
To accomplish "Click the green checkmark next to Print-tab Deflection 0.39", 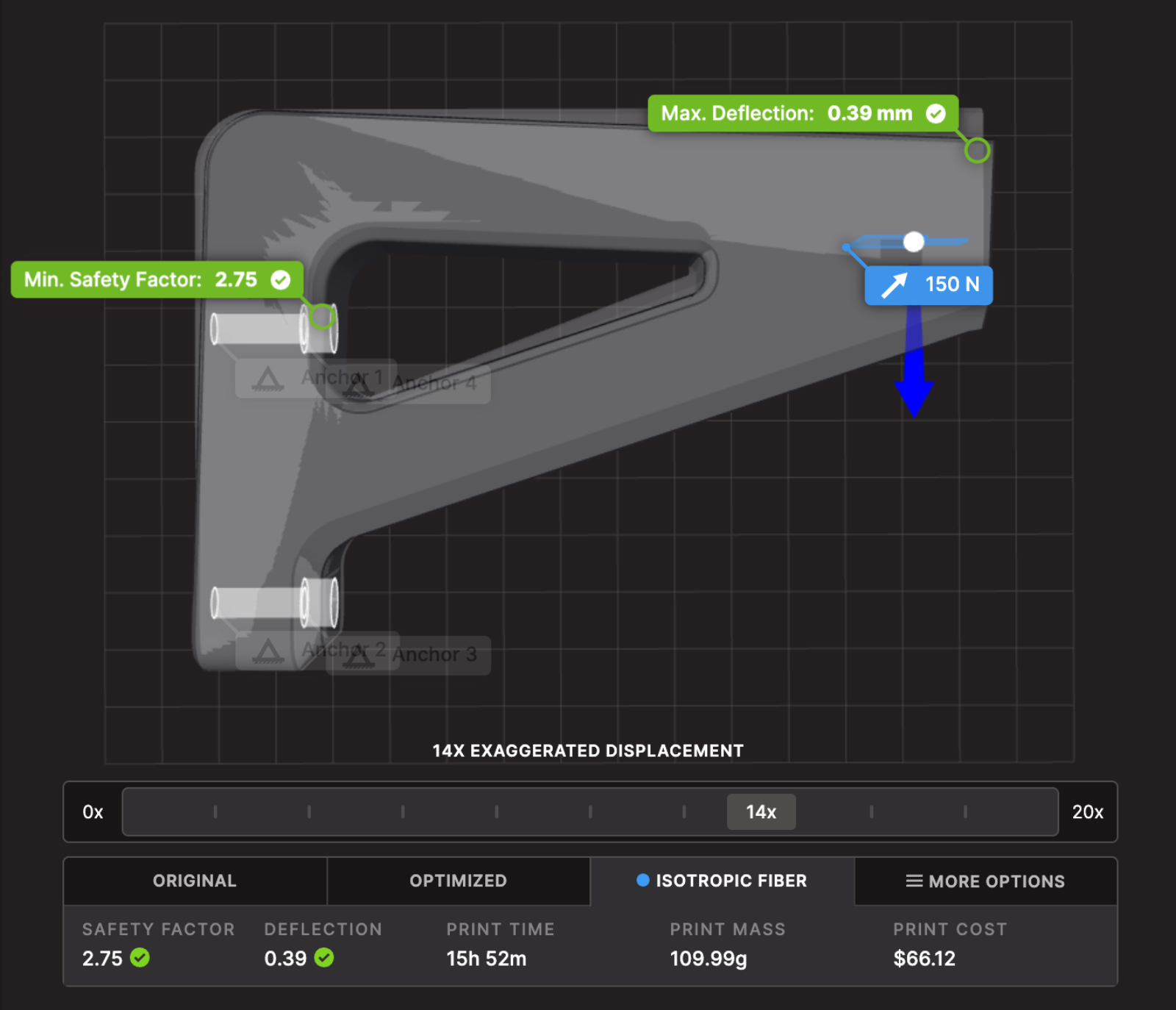I will tap(326, 958).
